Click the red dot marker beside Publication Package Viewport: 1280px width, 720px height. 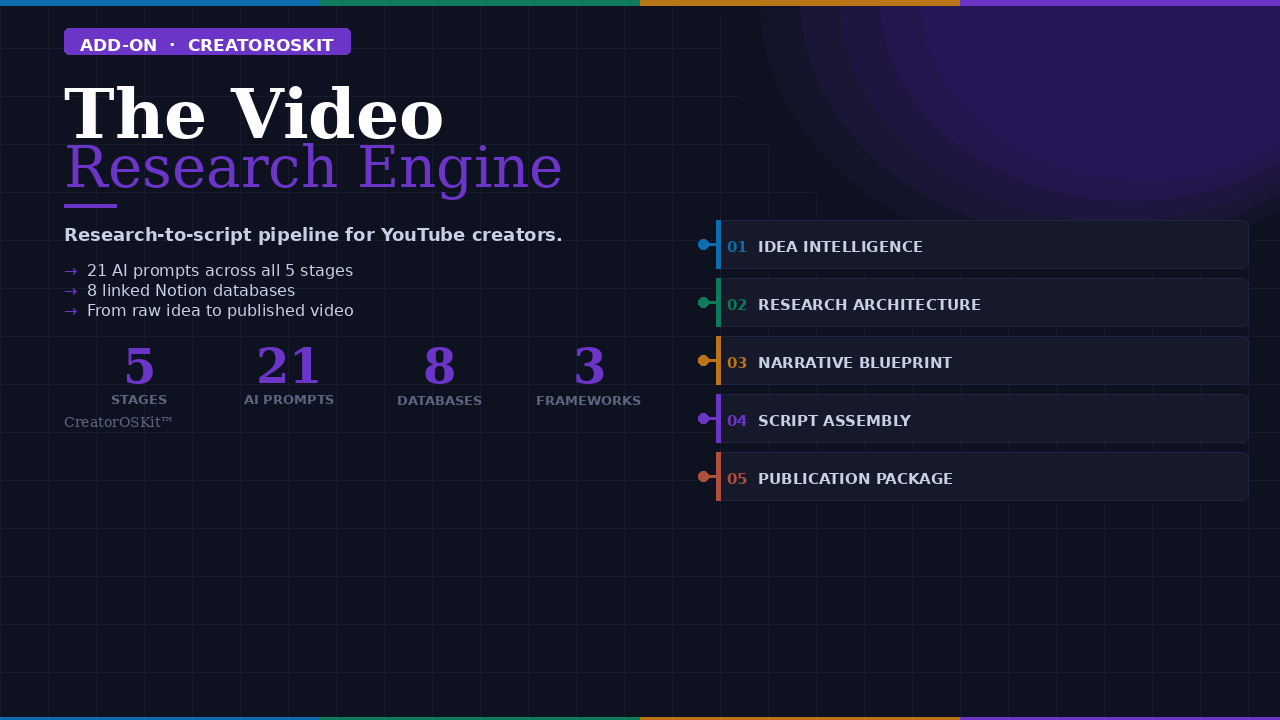click(x=703, y=477)
